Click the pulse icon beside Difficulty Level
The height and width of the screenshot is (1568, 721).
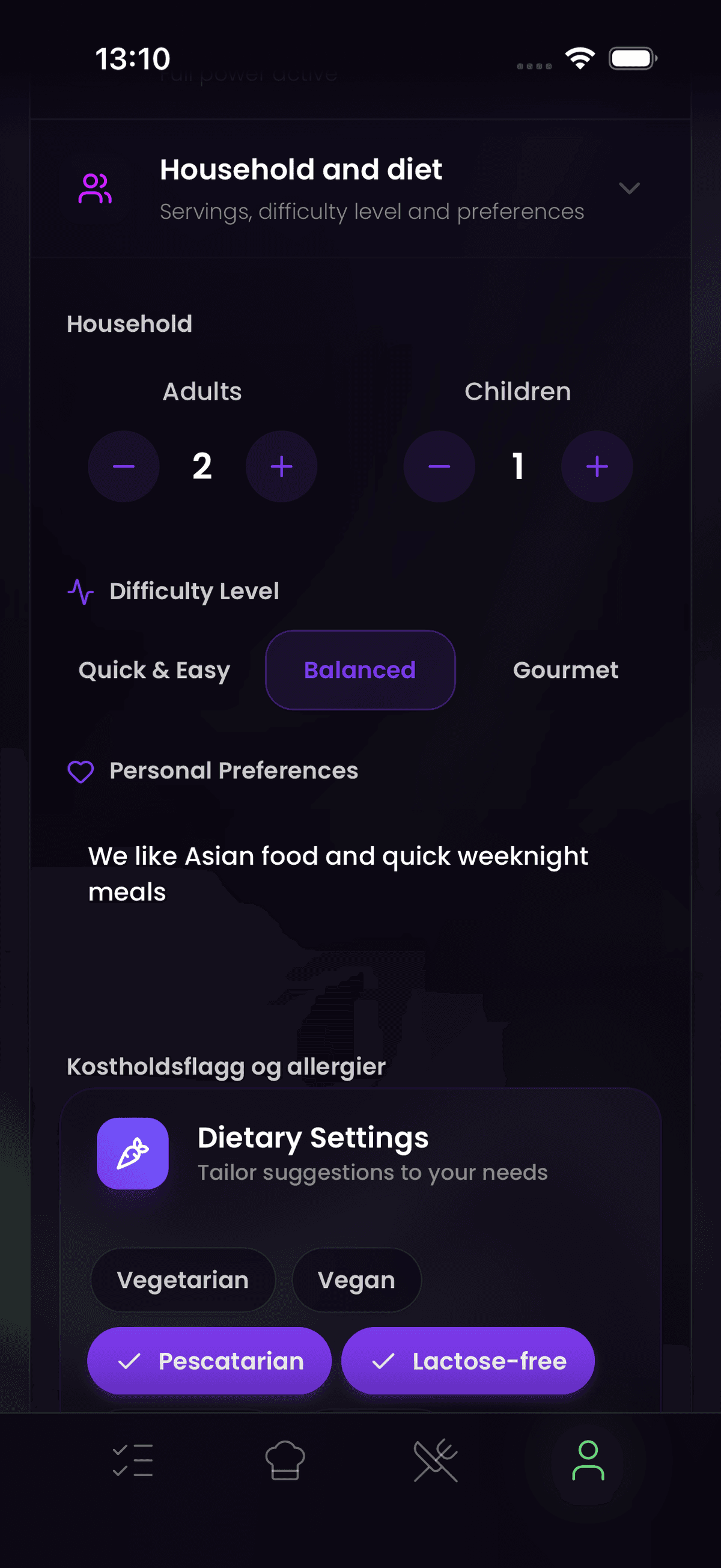click(81, 591)
